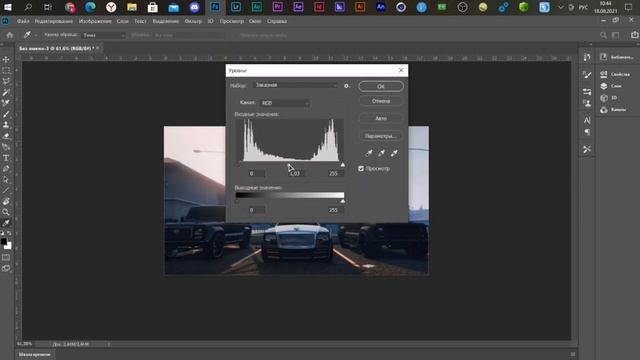640x360 pixels.
Task: Toggle Quick Mask mode icon
Action: [6, 258]
